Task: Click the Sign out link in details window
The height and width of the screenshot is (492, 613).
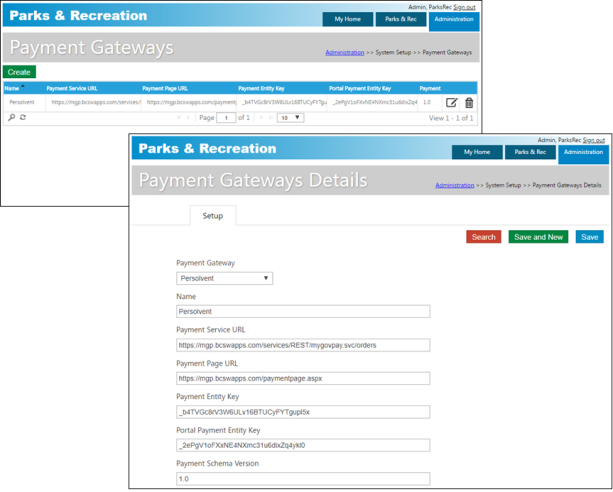Action: coord(594,140)
